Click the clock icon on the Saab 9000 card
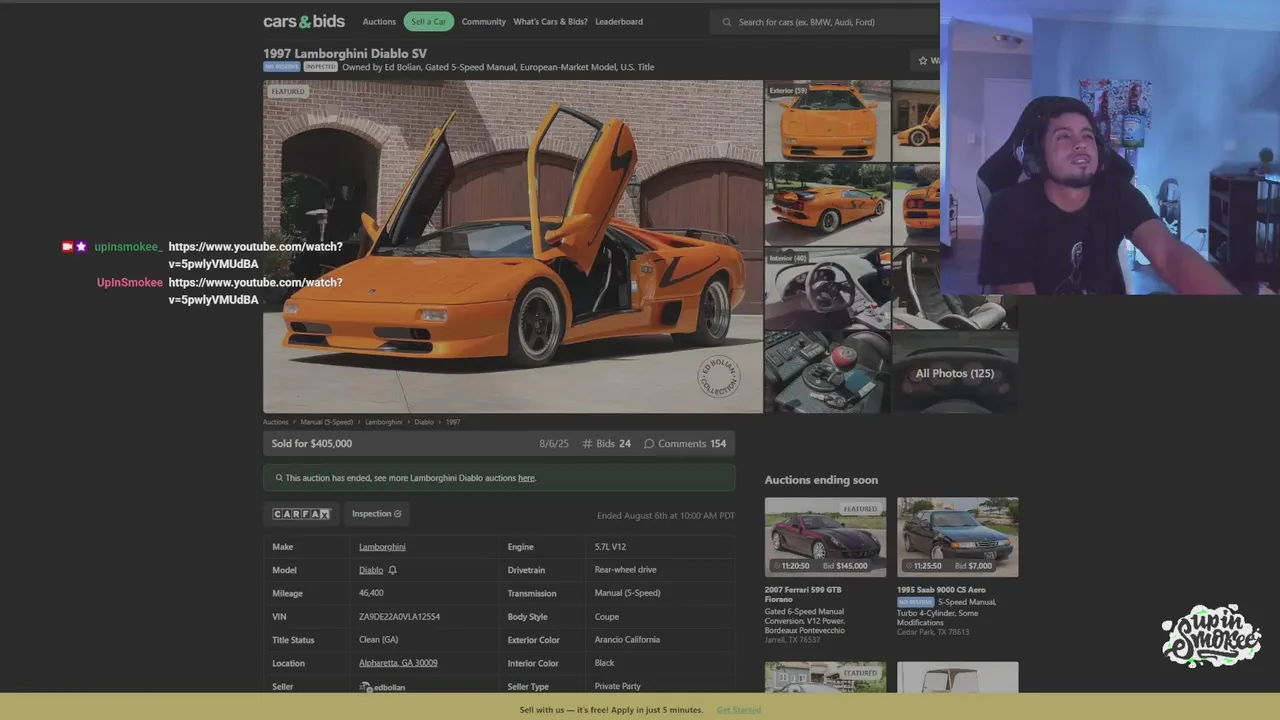Screen dimensions: 1280x720 pyautogui.click(x=908, y=566)
